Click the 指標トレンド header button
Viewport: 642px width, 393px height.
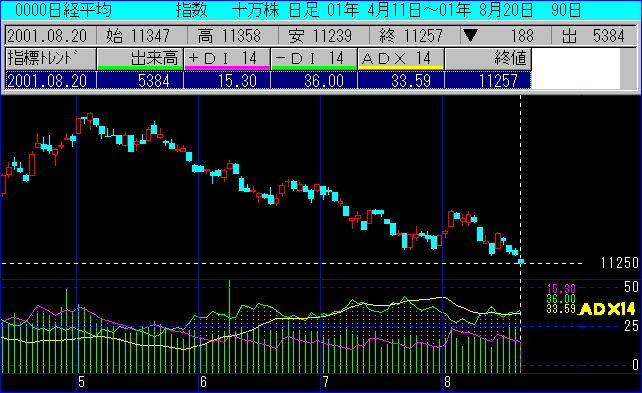[51, 59]
